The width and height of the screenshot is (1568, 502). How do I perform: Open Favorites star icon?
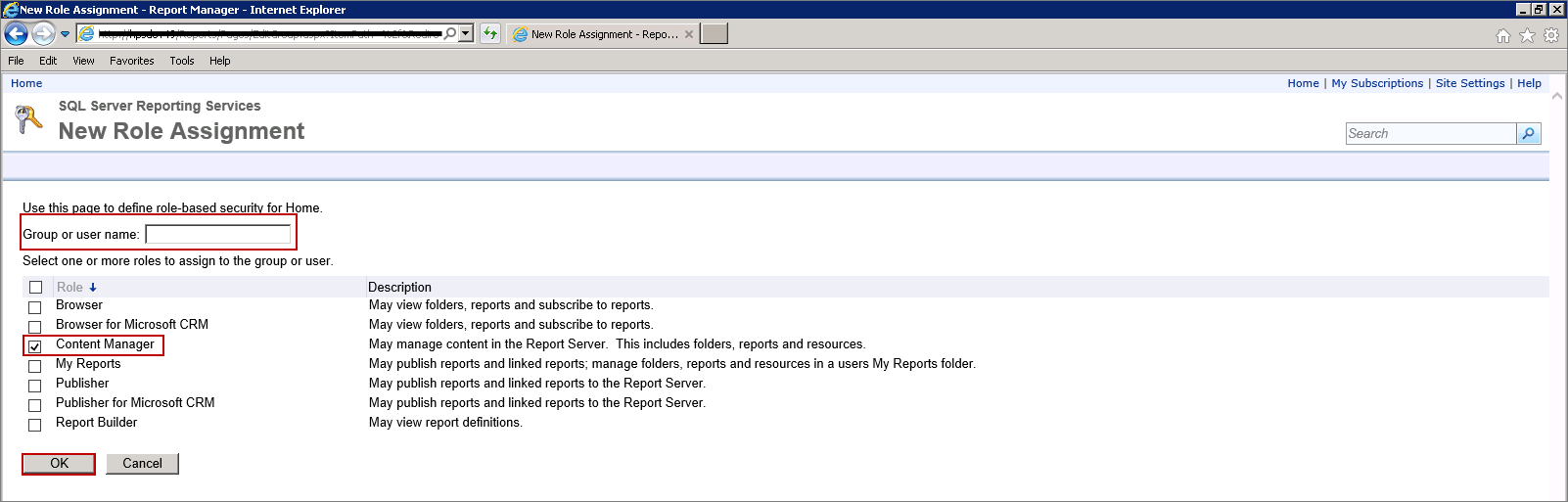click(1527, 35)
